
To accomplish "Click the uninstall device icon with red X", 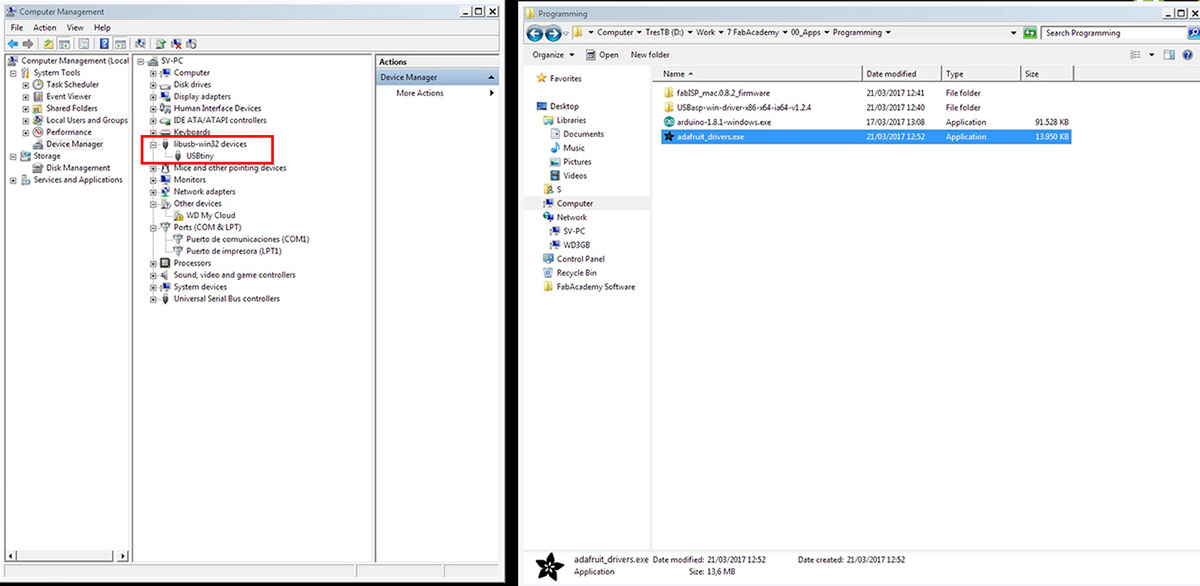I will point(176,44).
